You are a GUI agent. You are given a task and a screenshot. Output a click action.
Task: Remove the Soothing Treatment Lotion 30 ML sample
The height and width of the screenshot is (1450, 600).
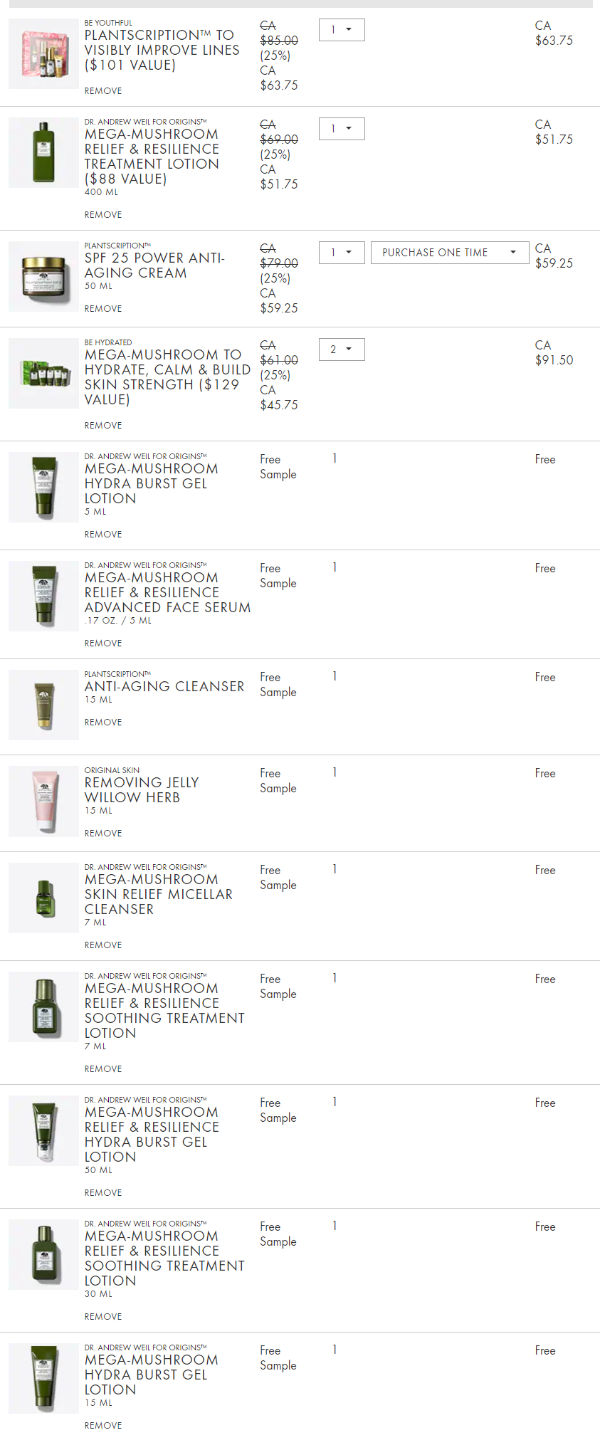[103, 1316]
